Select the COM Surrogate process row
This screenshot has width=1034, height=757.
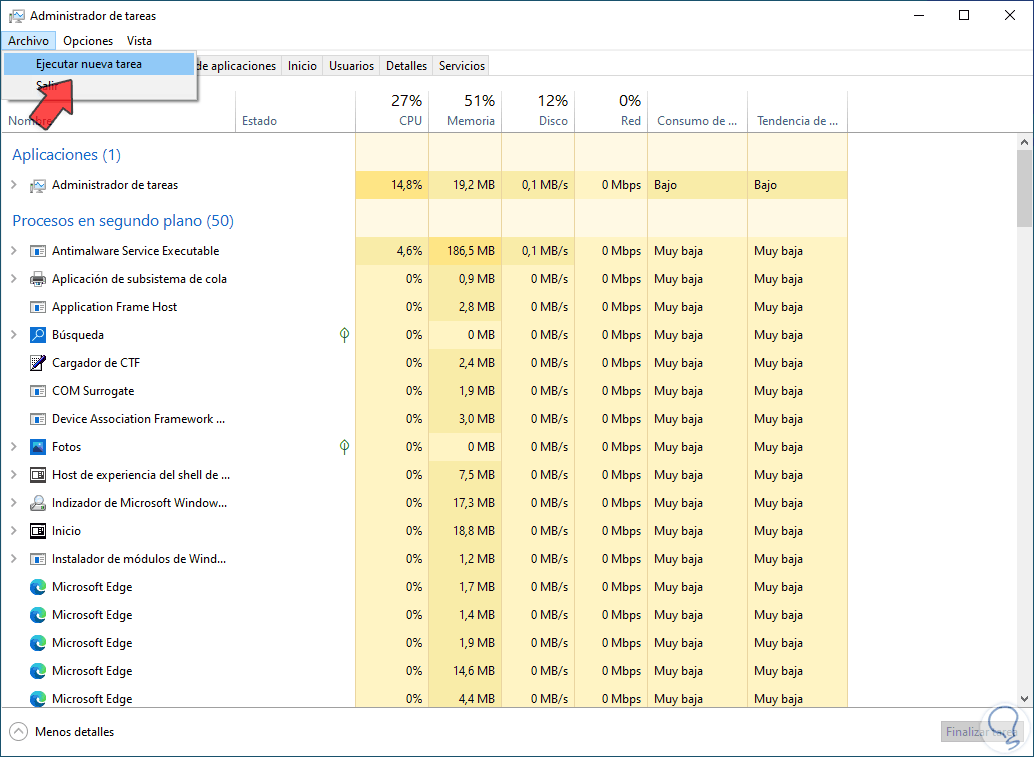[x=424, y=391]
